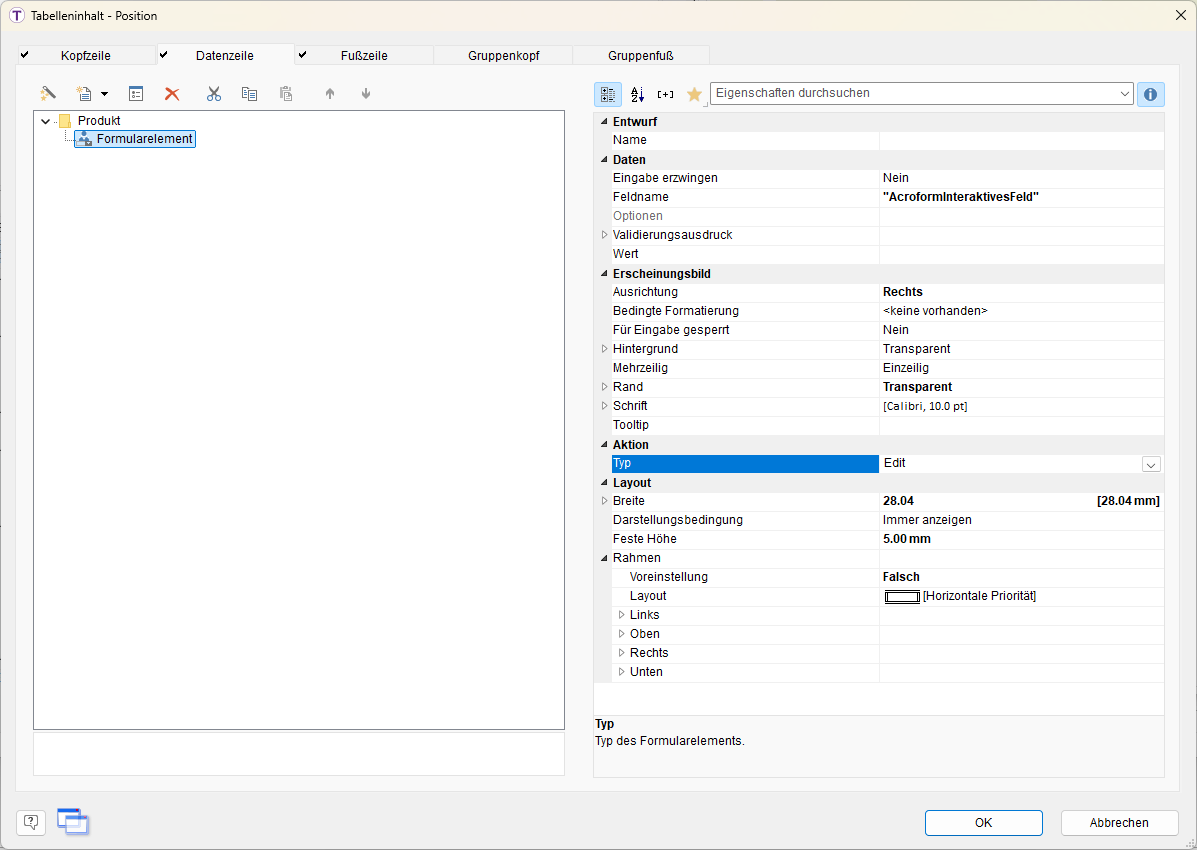This screenshot has width=1197, height=850.
Task: Switch to categorized property view
Action: click(608, 94)
